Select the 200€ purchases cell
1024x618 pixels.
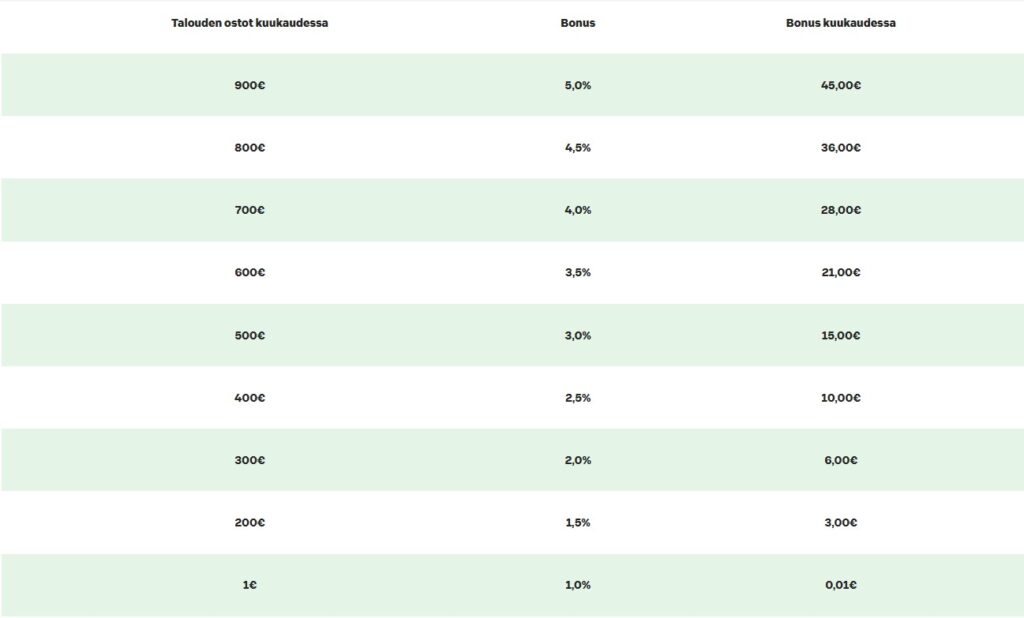(x=249, y=522)
